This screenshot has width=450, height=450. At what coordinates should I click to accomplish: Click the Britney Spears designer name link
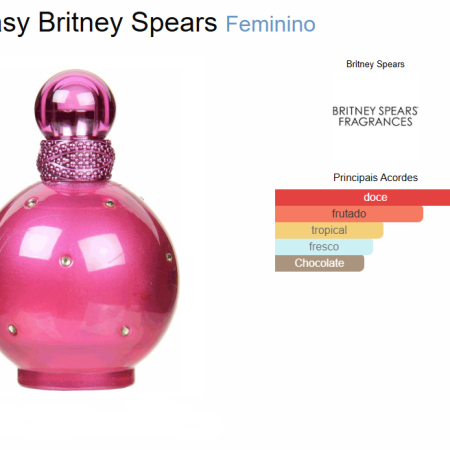(x=375, y=64)
